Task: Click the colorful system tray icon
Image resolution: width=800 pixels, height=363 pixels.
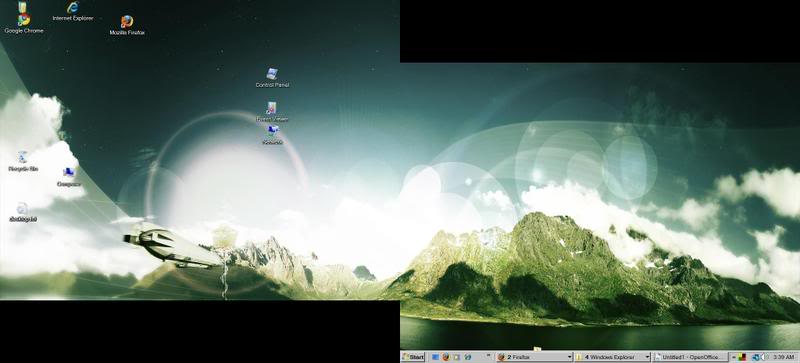Action: point(742,357)
